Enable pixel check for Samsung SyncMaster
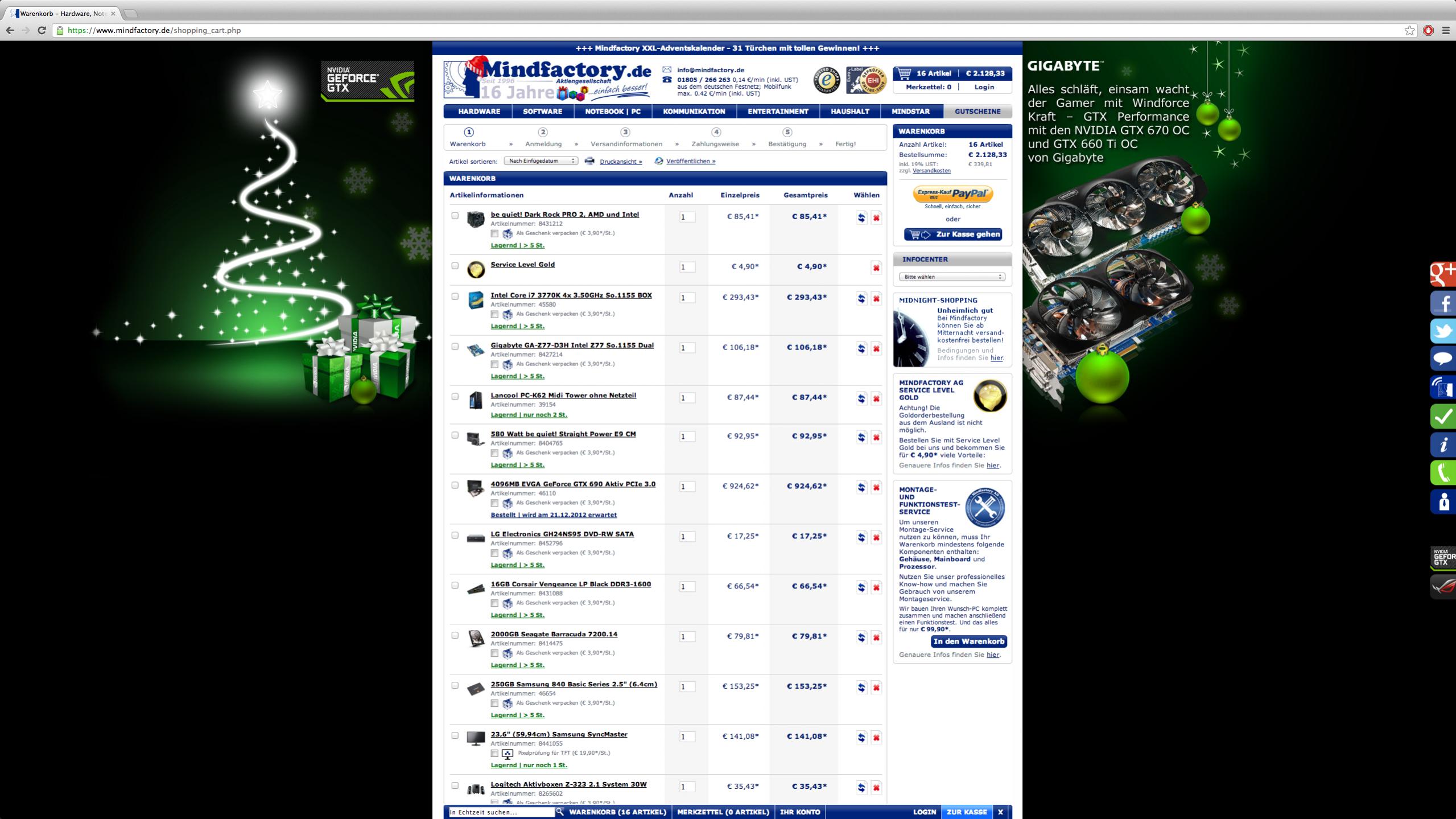 494,754
